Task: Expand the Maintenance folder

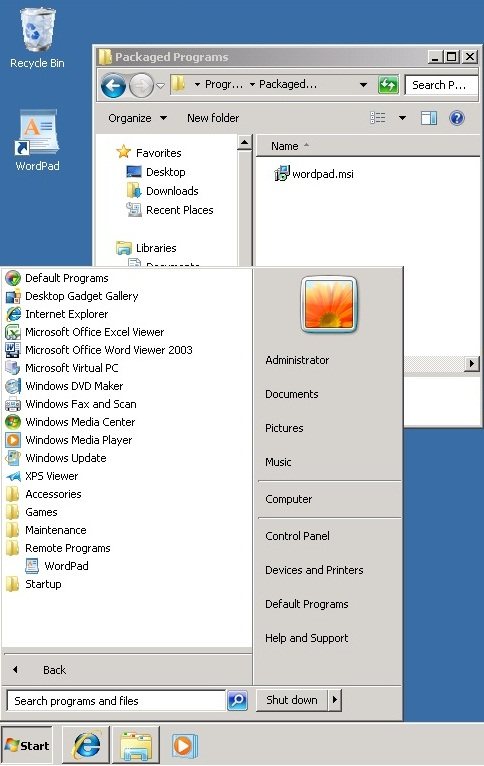Action: [x=45, y=531]
